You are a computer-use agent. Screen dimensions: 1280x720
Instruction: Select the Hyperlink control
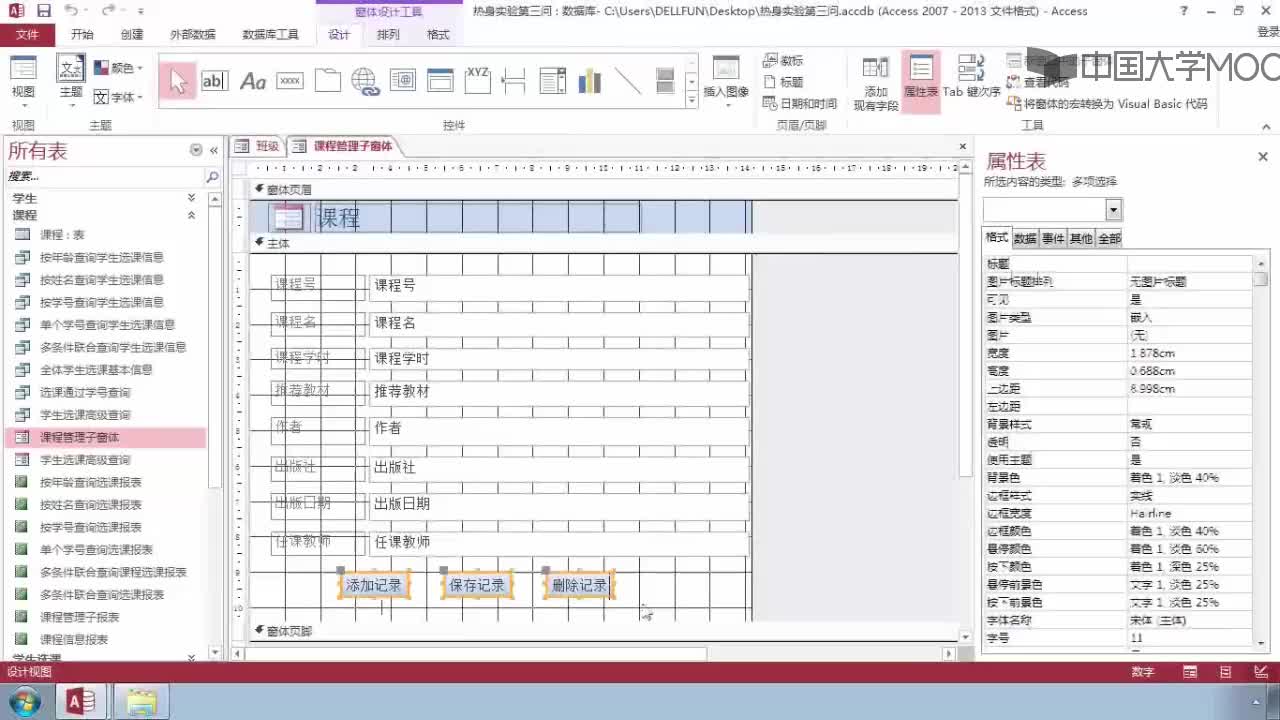pyautogui.click(x=365, y=82)
